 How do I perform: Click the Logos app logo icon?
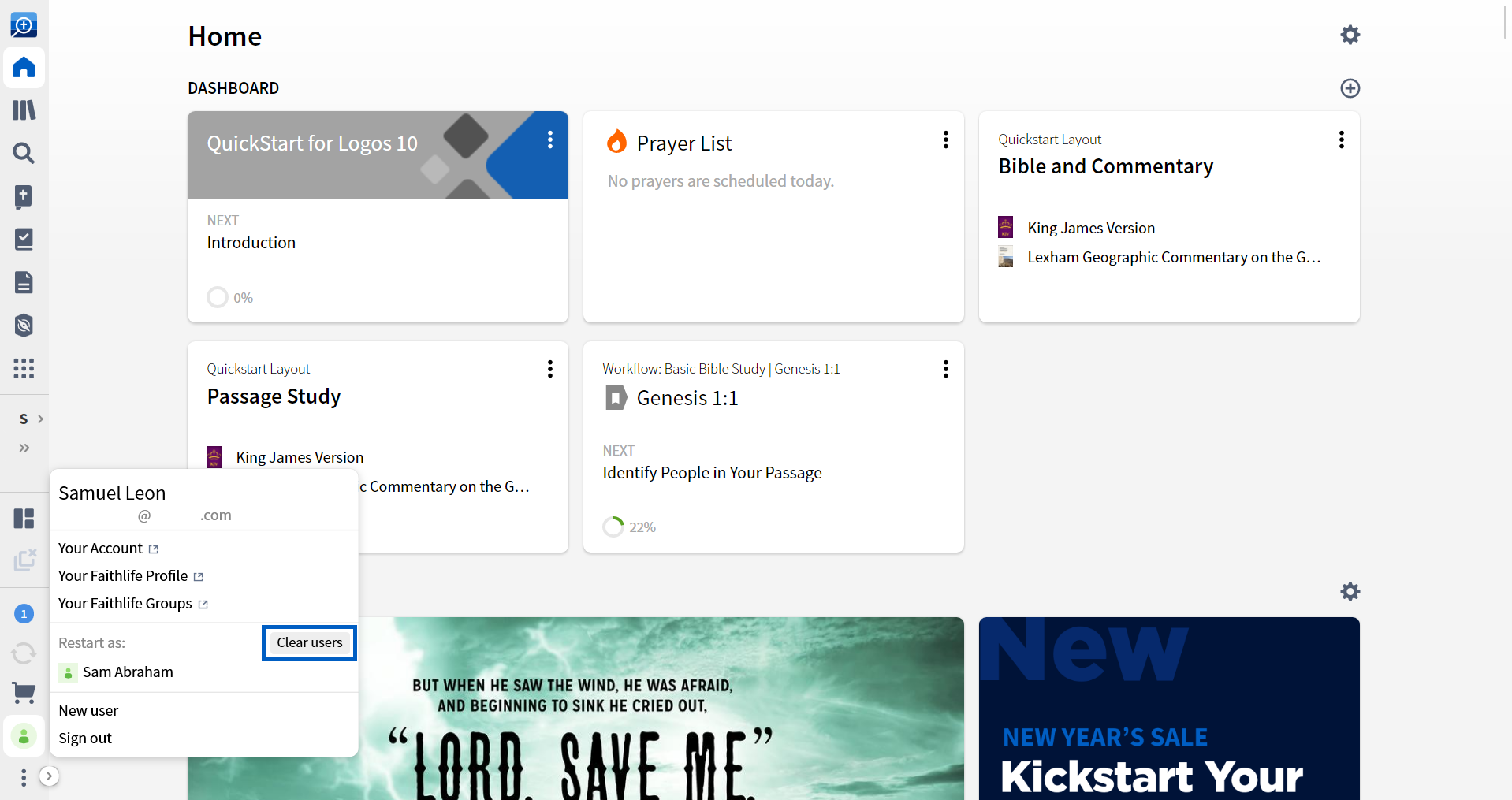(x=24, y=25)
